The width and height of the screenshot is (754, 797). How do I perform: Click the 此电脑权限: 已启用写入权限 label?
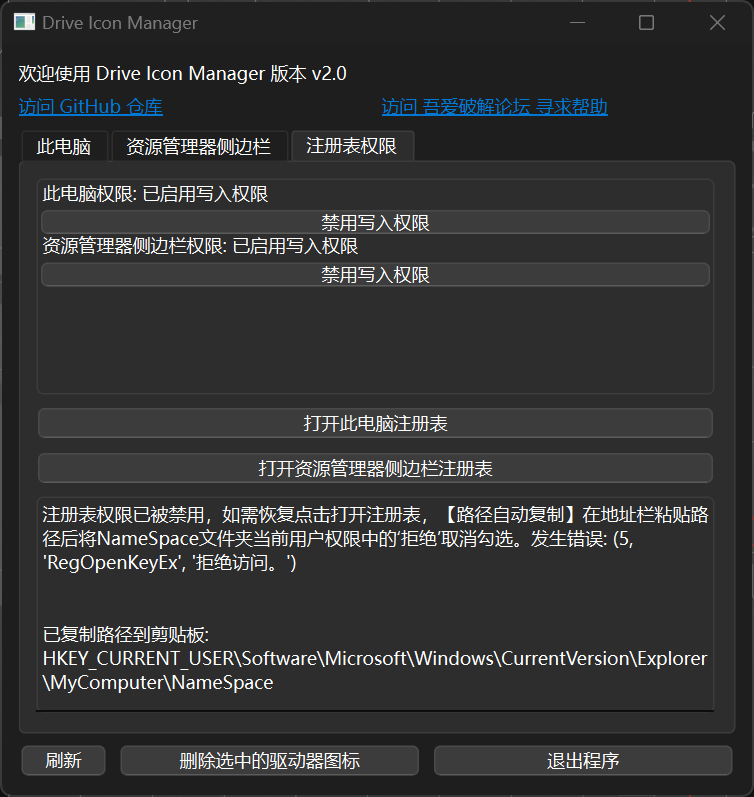click(x=155, y=194)
